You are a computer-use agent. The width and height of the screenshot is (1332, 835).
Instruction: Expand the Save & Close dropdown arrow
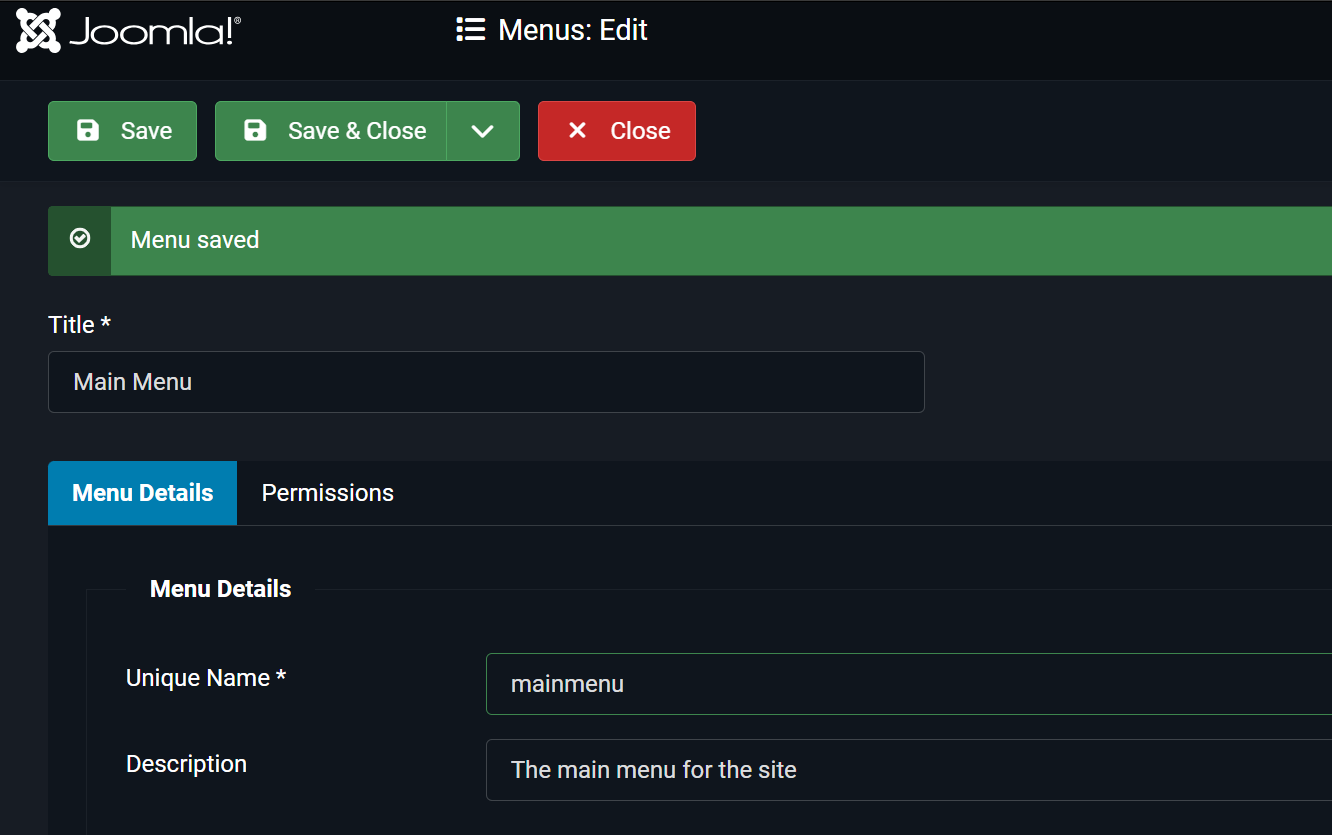483,131
